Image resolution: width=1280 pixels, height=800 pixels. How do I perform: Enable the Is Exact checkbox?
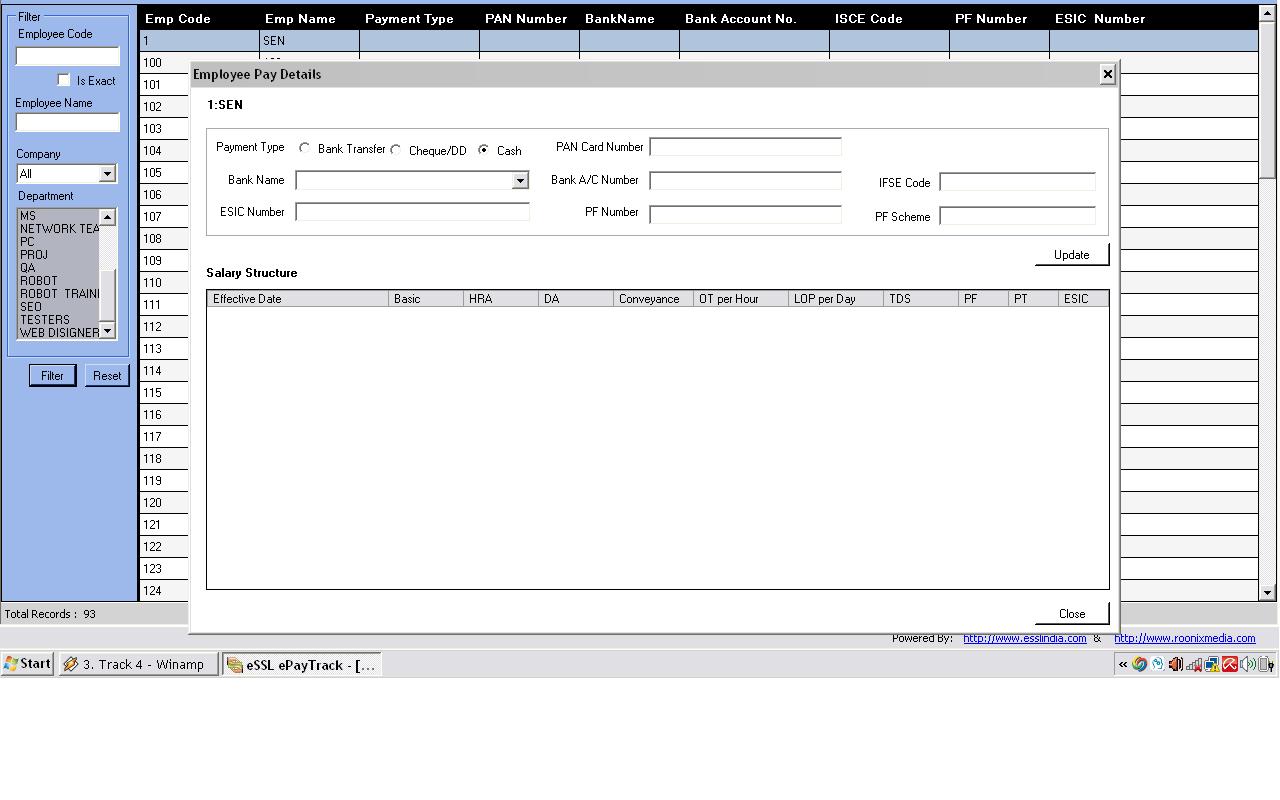(x=64, y=80)
